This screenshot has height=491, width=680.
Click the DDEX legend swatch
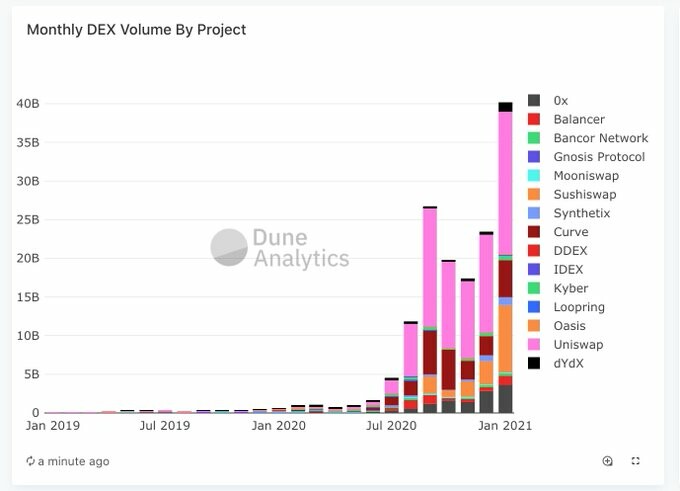click(x=534, y=251)
